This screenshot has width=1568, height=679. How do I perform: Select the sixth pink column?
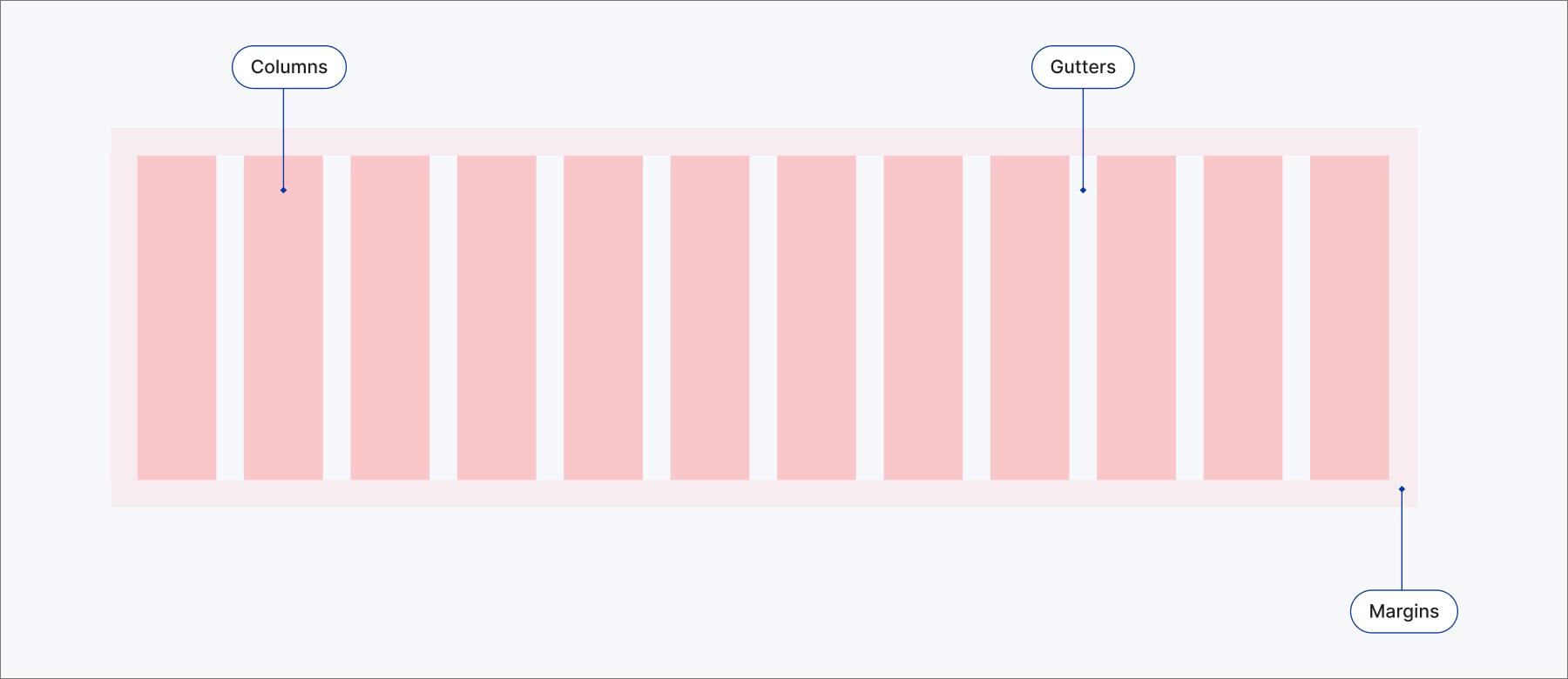tap(710, 318)
